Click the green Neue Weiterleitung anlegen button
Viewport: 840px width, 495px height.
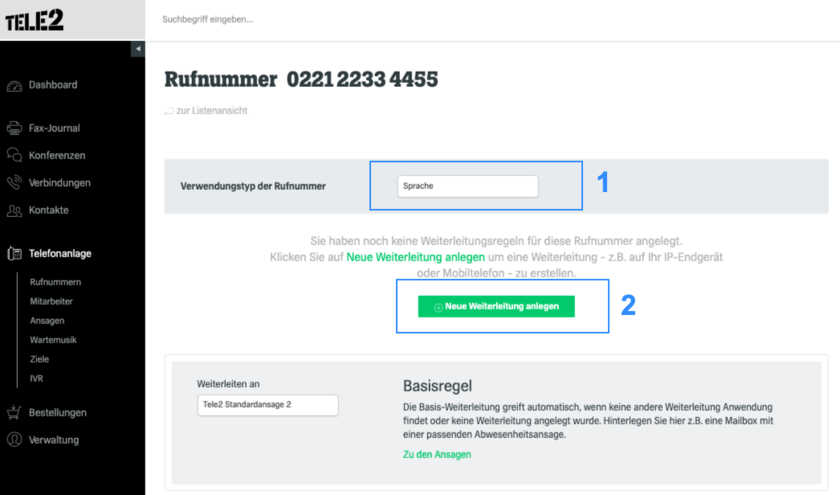(x=496, y=306)
